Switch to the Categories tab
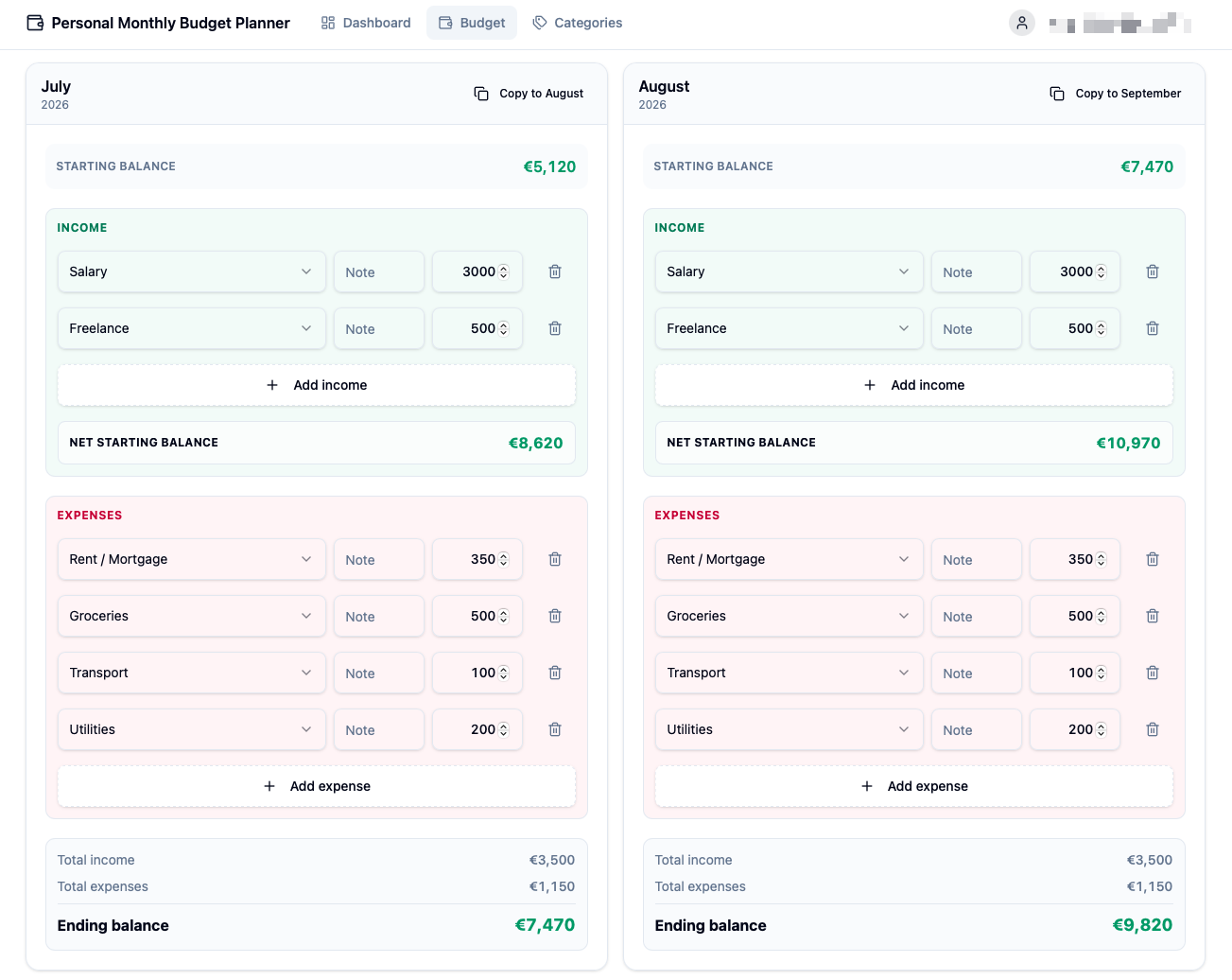The width and height of the screenshot is (1232, 980). (x=578, y=23)
